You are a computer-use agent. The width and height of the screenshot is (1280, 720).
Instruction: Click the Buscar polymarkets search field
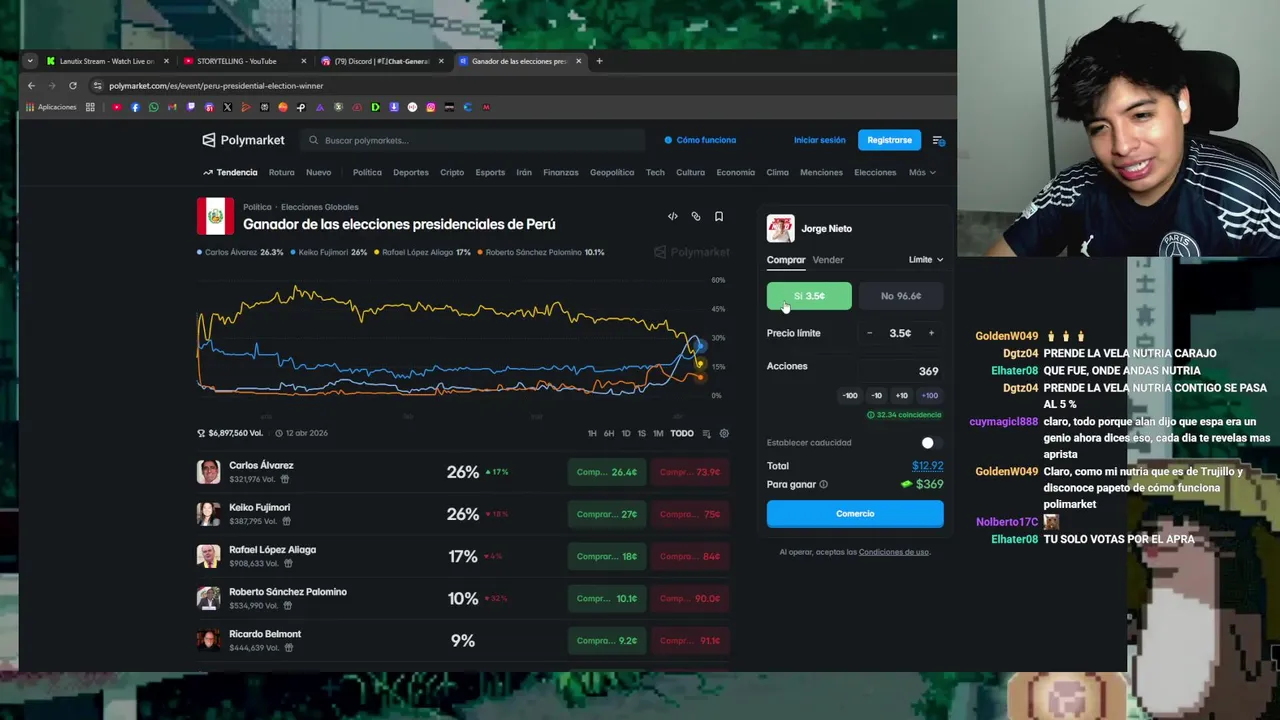pos(473,140)
